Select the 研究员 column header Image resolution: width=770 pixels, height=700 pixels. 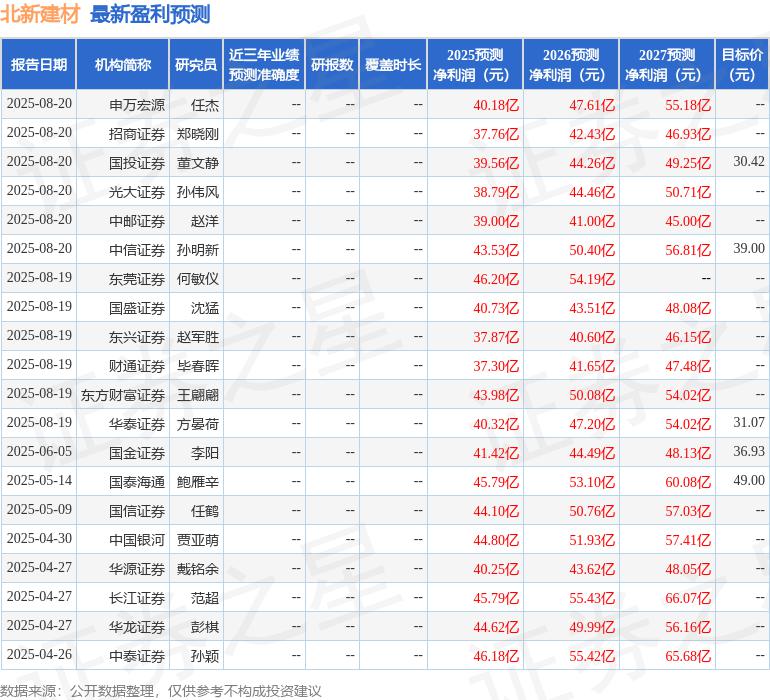196,64
